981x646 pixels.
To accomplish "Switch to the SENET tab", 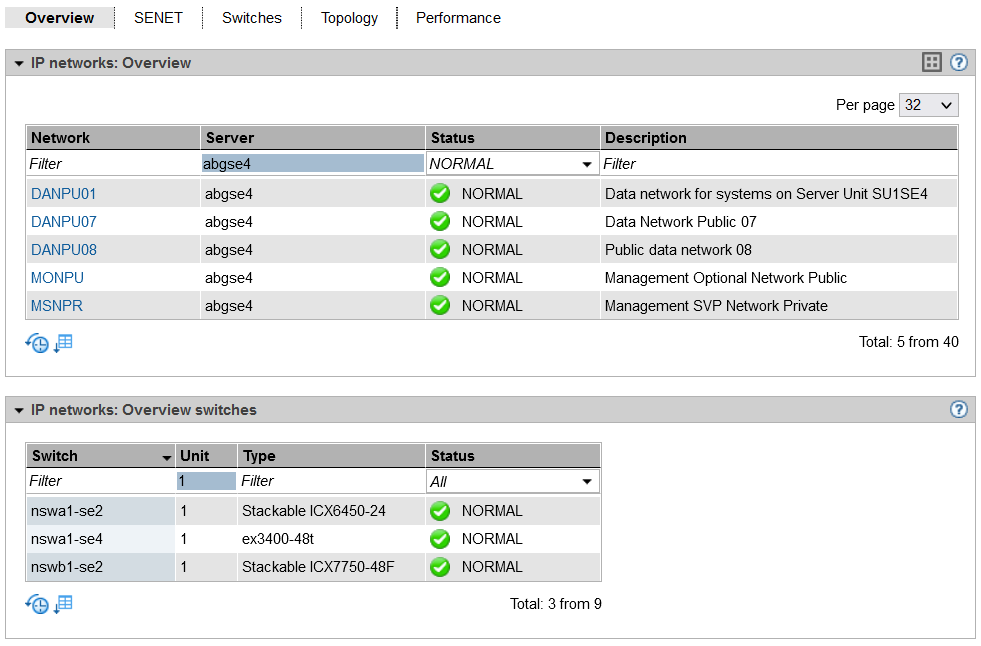I will click(158, 18).
